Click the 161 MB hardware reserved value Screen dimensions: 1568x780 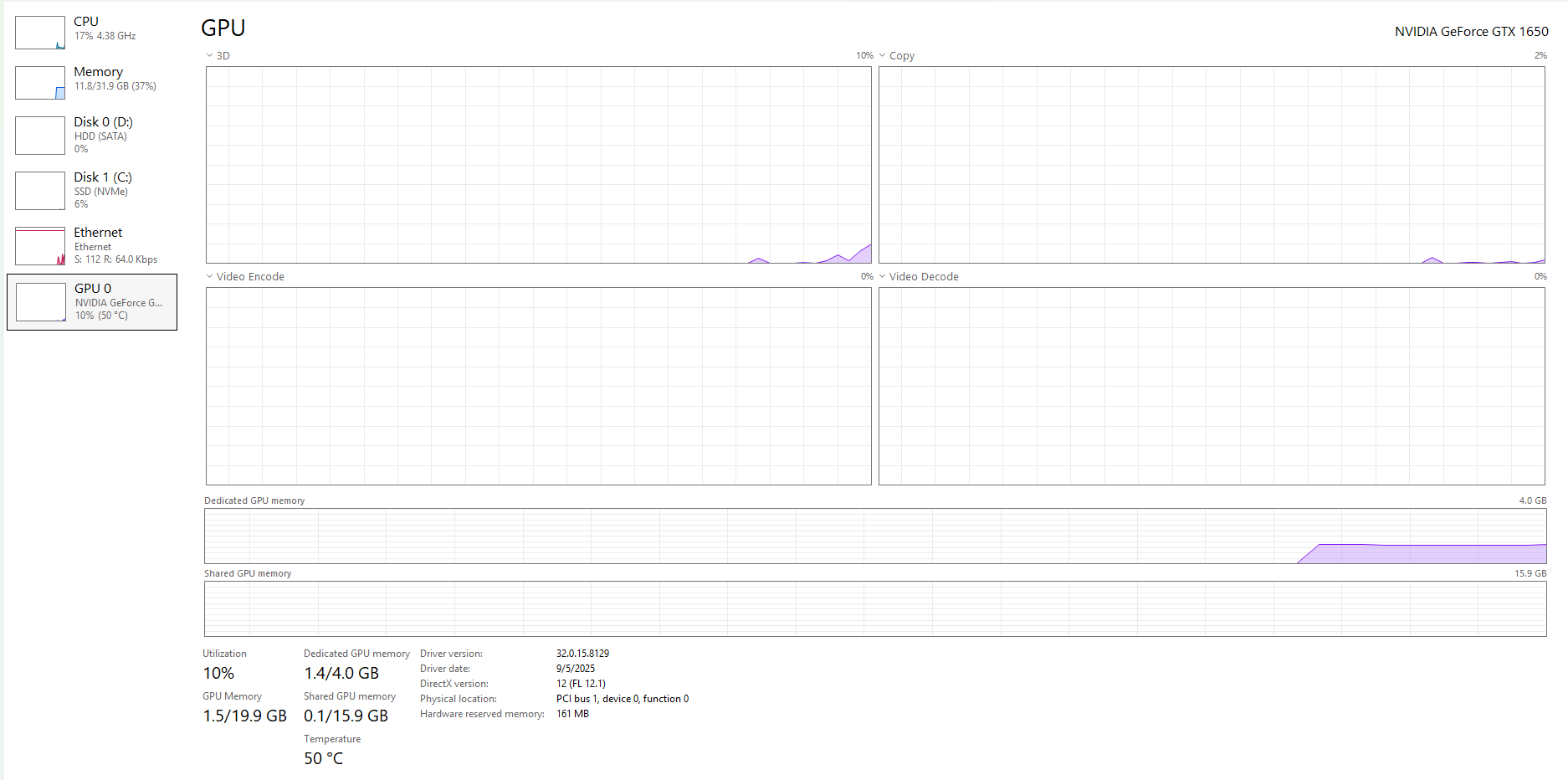coord(572,714)
